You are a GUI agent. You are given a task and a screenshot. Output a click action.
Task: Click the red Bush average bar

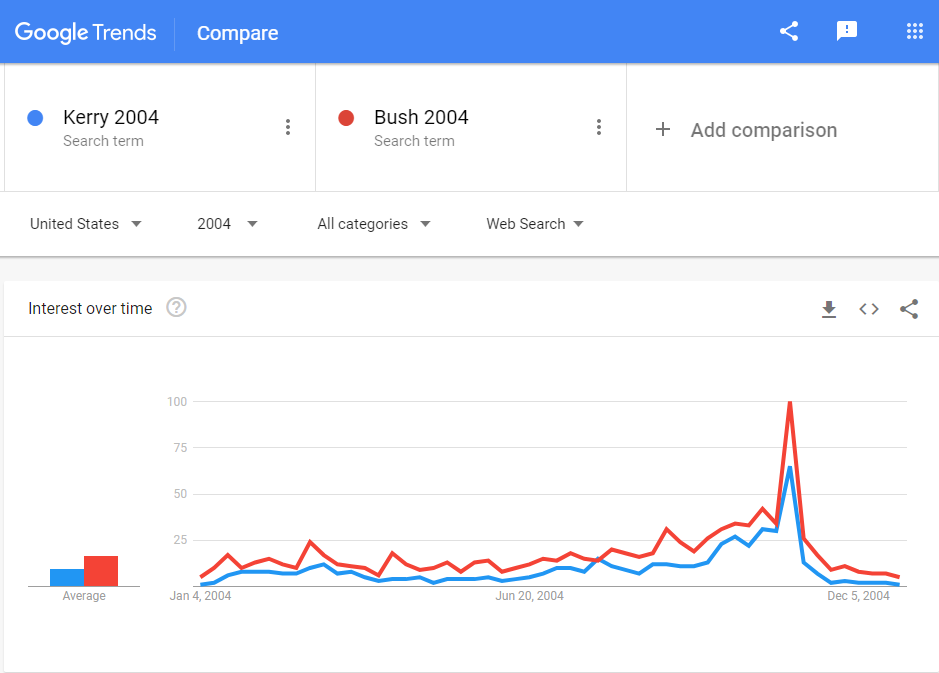click(x=101, y=571)
